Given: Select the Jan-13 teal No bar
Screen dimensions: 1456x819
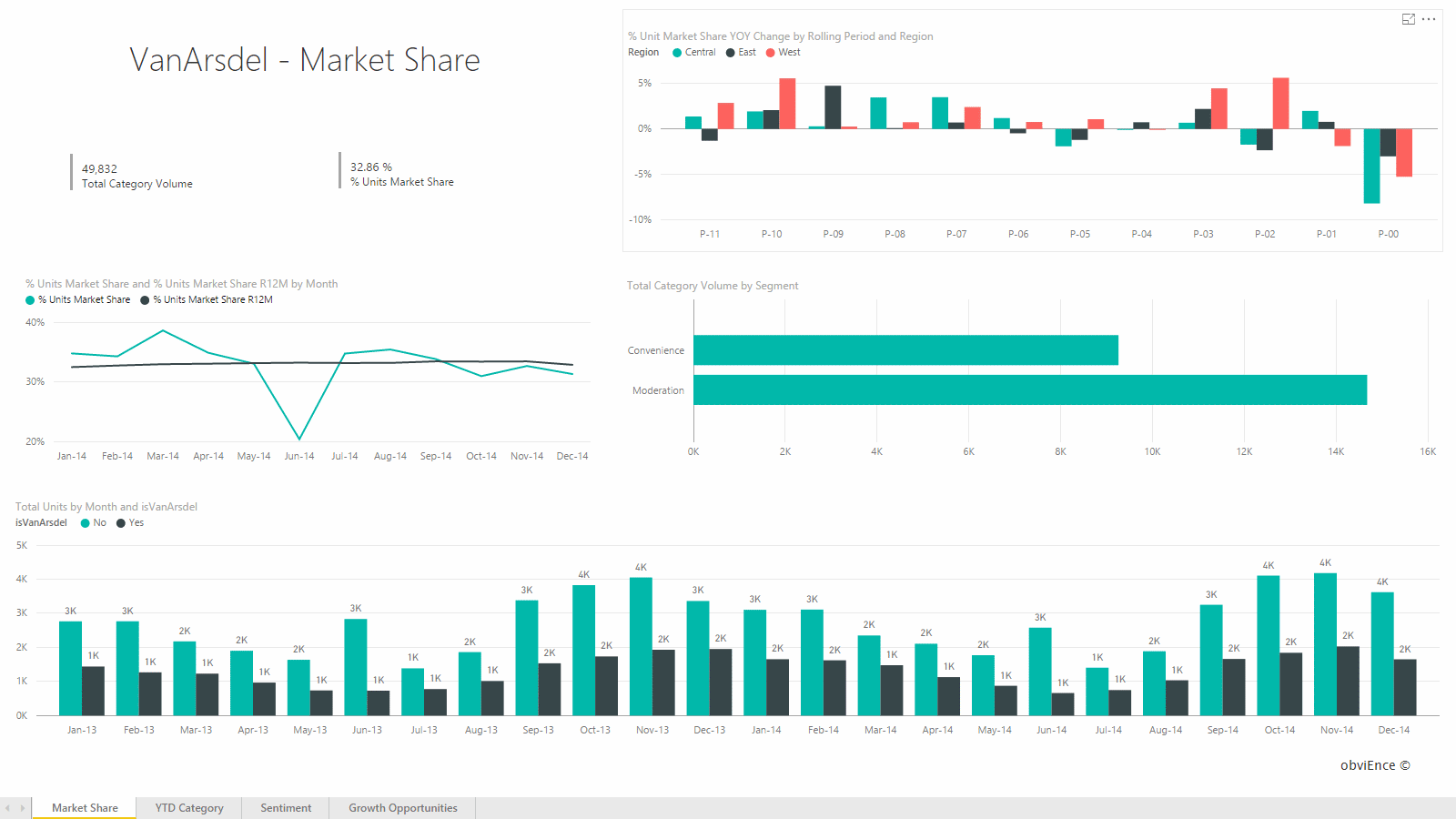Looking at the screenshot, I should pos(70,668).
